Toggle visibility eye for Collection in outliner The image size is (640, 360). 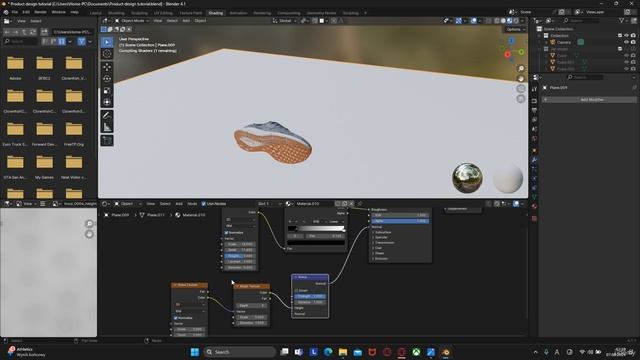point(627,36)
